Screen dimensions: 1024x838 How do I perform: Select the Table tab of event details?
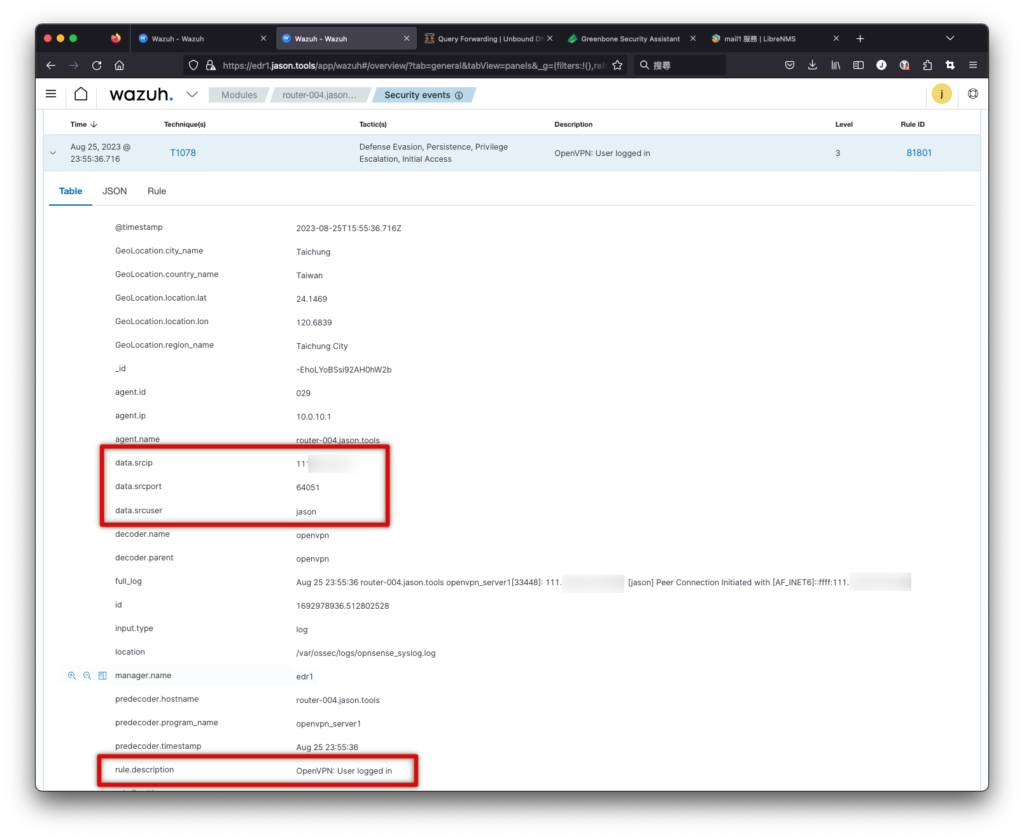tap(71, 191)
